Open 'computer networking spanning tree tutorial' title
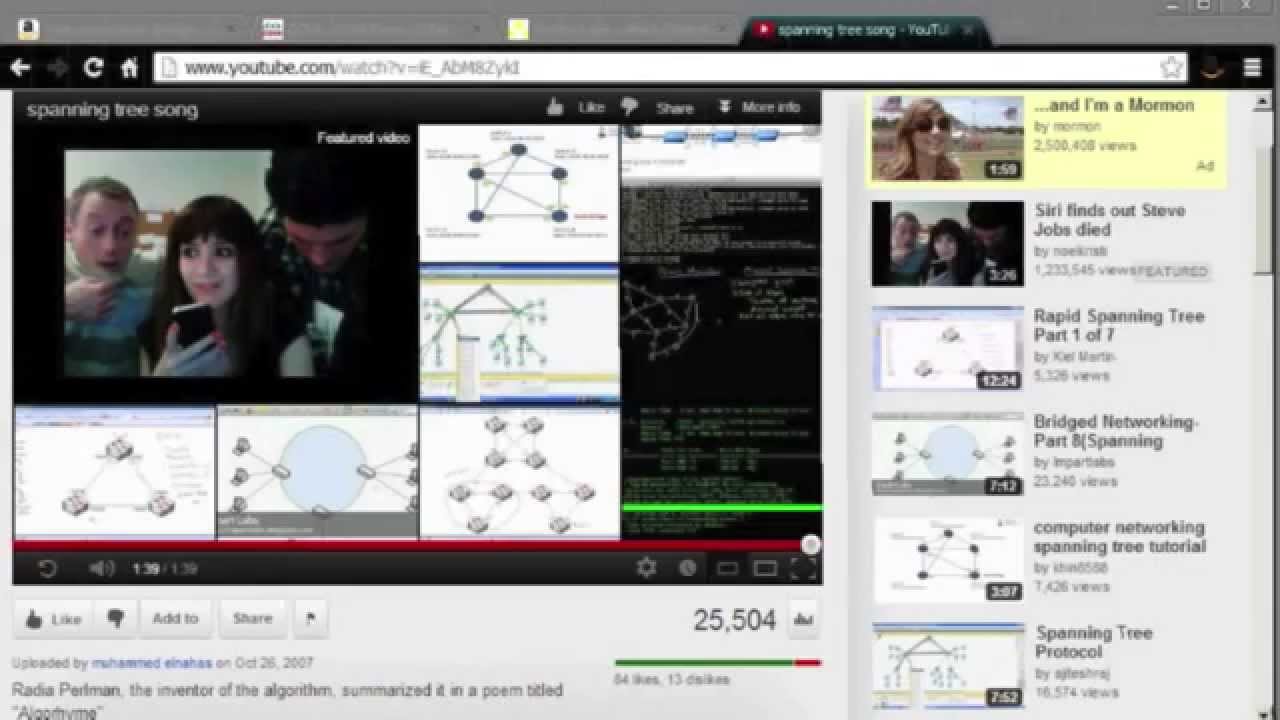This screenshot has height=720, width=1280. pos(1119,537)
